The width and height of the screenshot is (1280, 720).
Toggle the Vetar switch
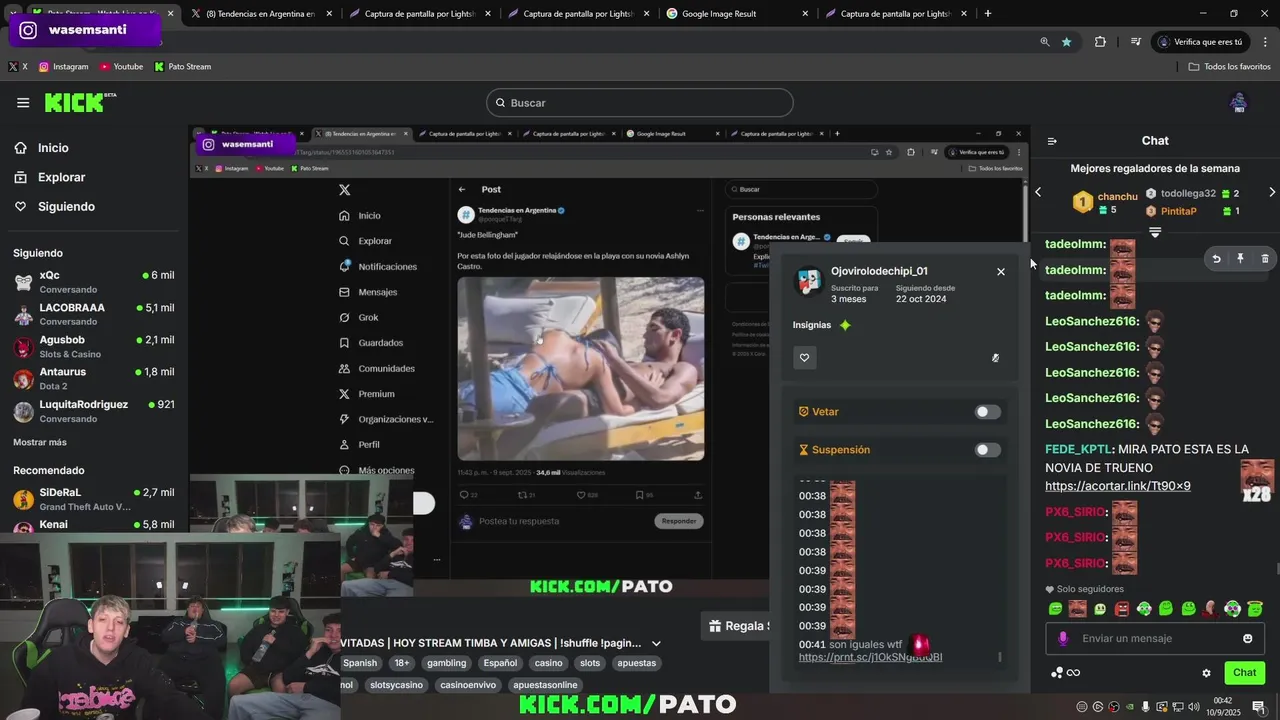987,412
